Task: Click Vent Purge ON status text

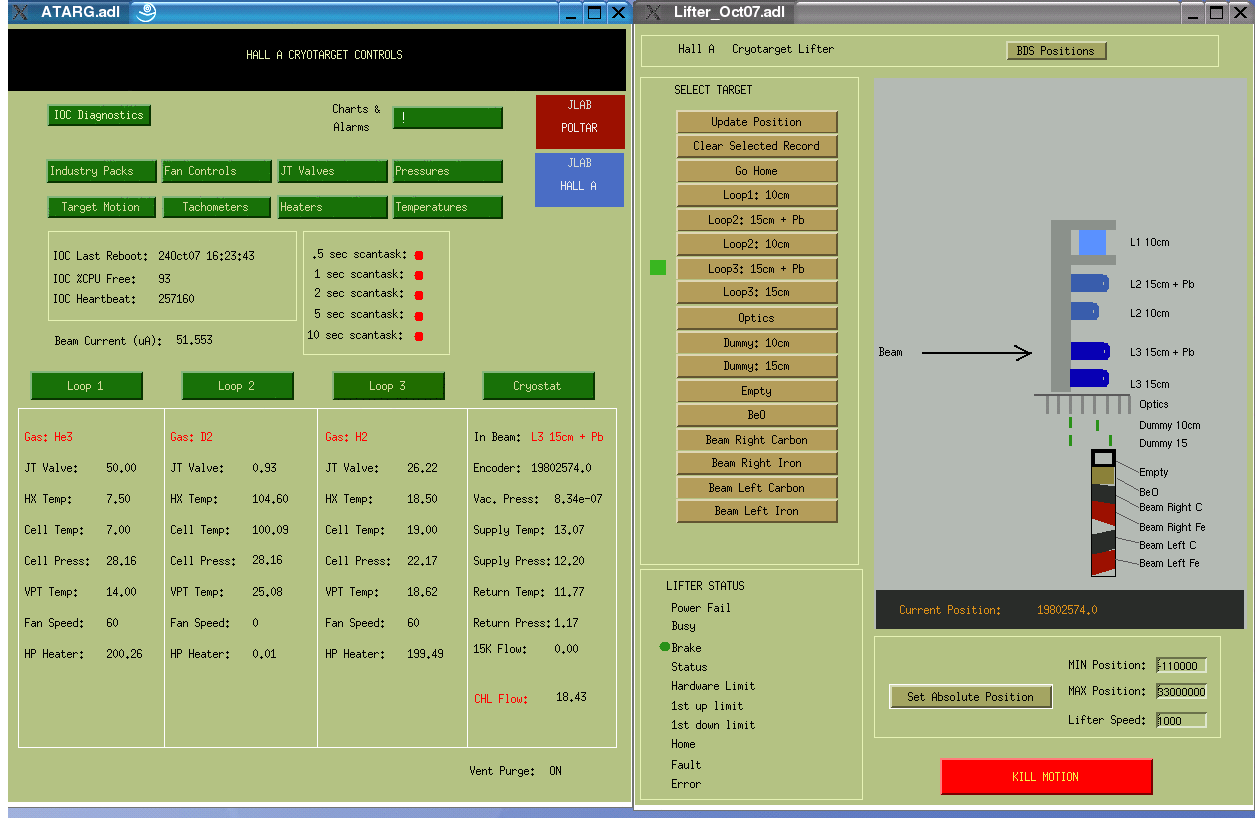Action: 555,771
